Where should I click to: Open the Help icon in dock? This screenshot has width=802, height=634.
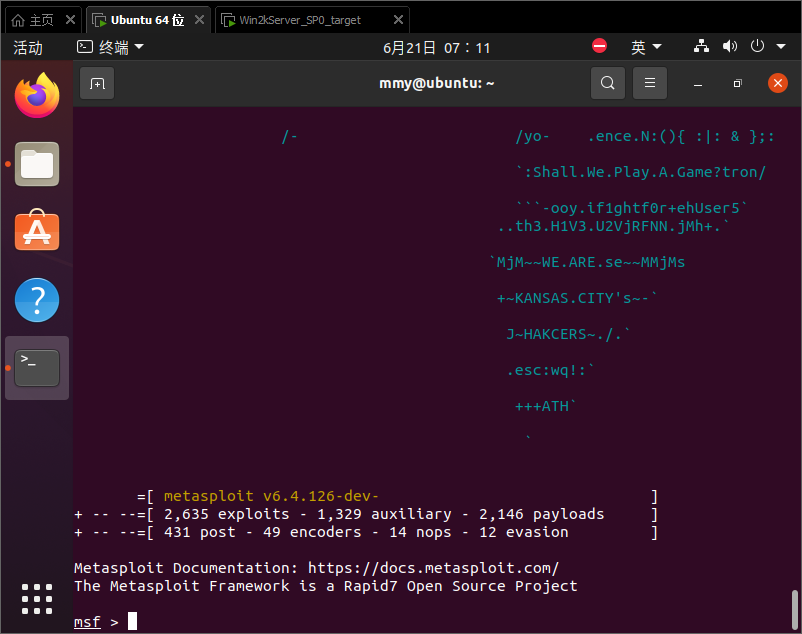click(x=37, y=300)
